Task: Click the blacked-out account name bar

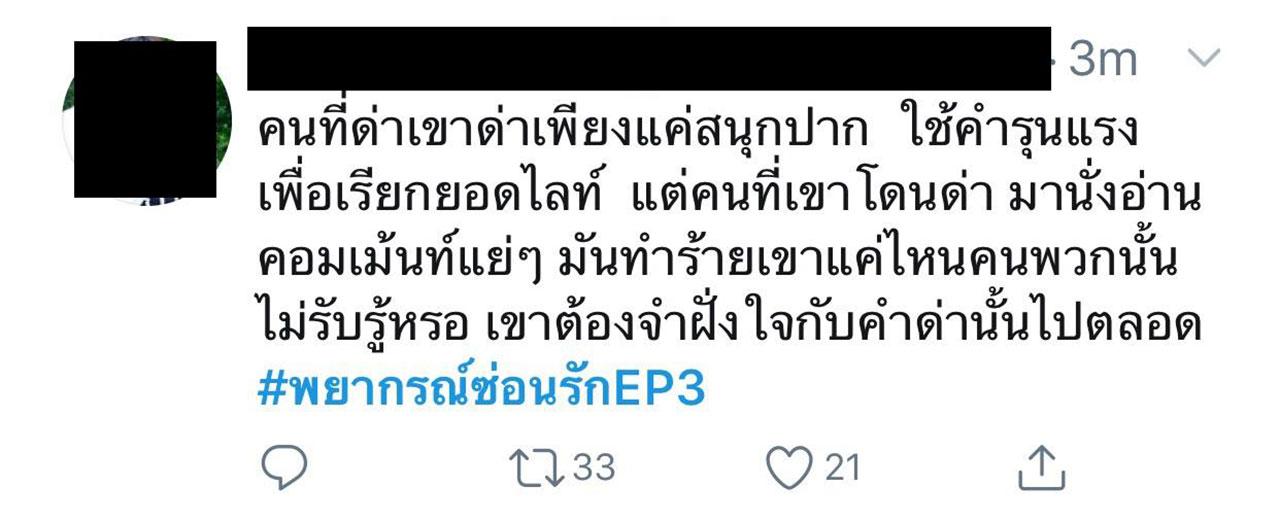Action: pos(648,59)
